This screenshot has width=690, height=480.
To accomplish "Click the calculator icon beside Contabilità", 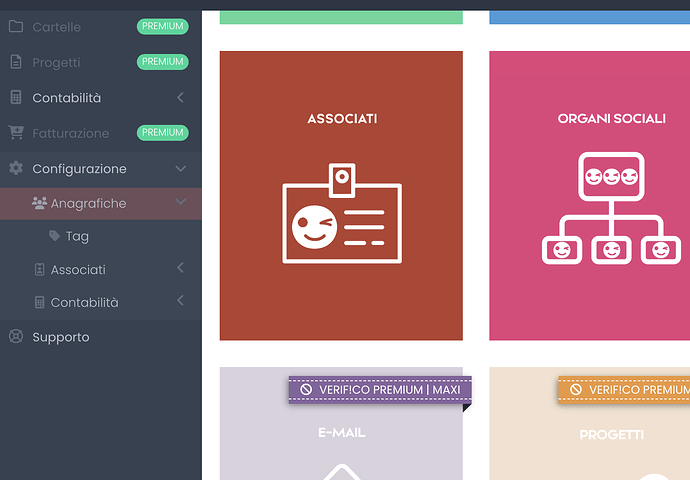I will [15, 98].
